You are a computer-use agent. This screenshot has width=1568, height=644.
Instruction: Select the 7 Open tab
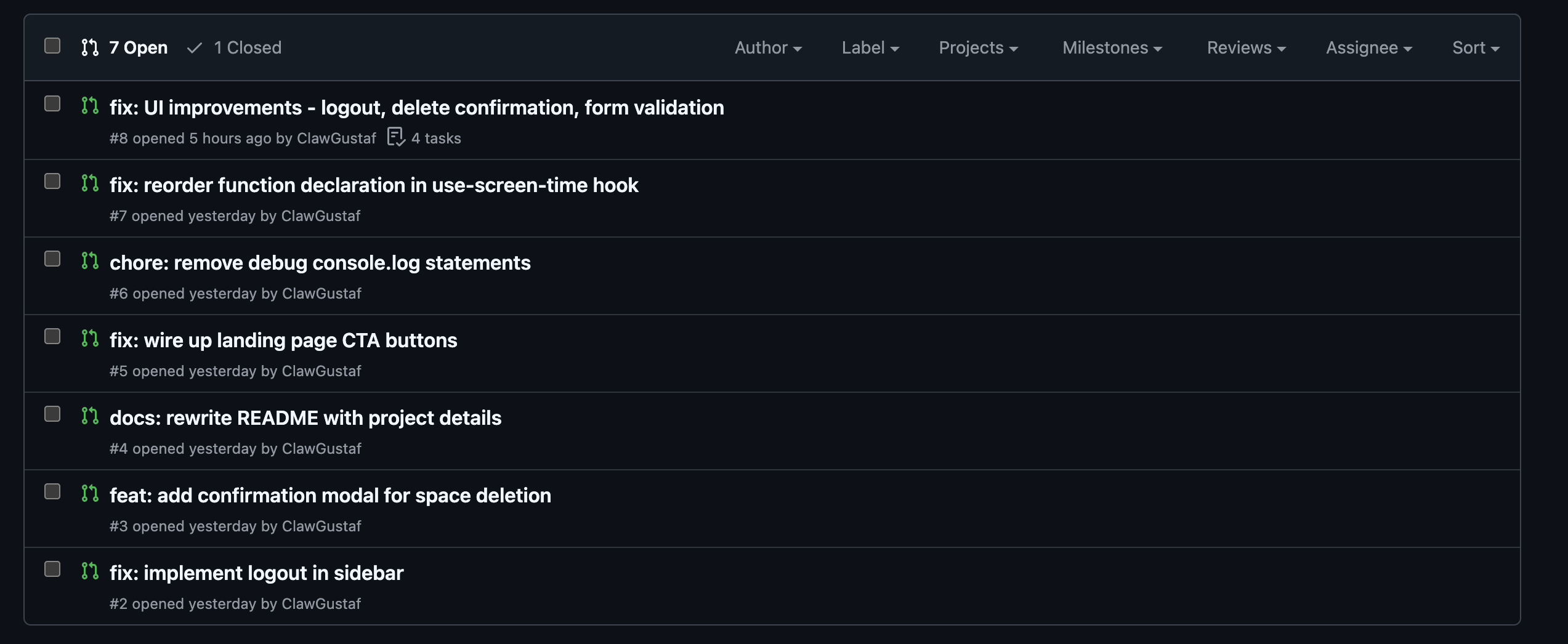pyautogui.click(x=137, y=47)
